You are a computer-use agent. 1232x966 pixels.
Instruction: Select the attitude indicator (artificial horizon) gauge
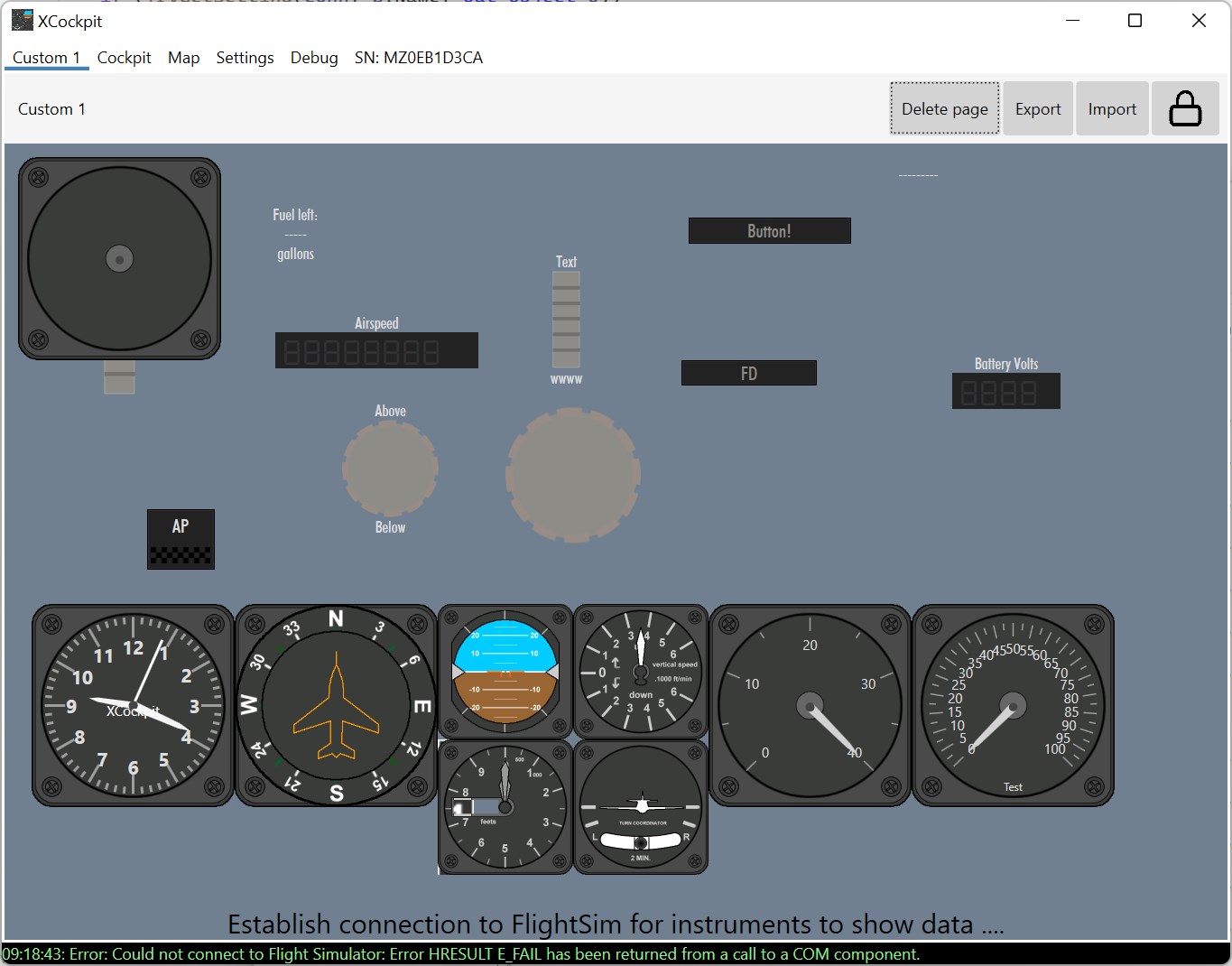[x=505, y=672]
